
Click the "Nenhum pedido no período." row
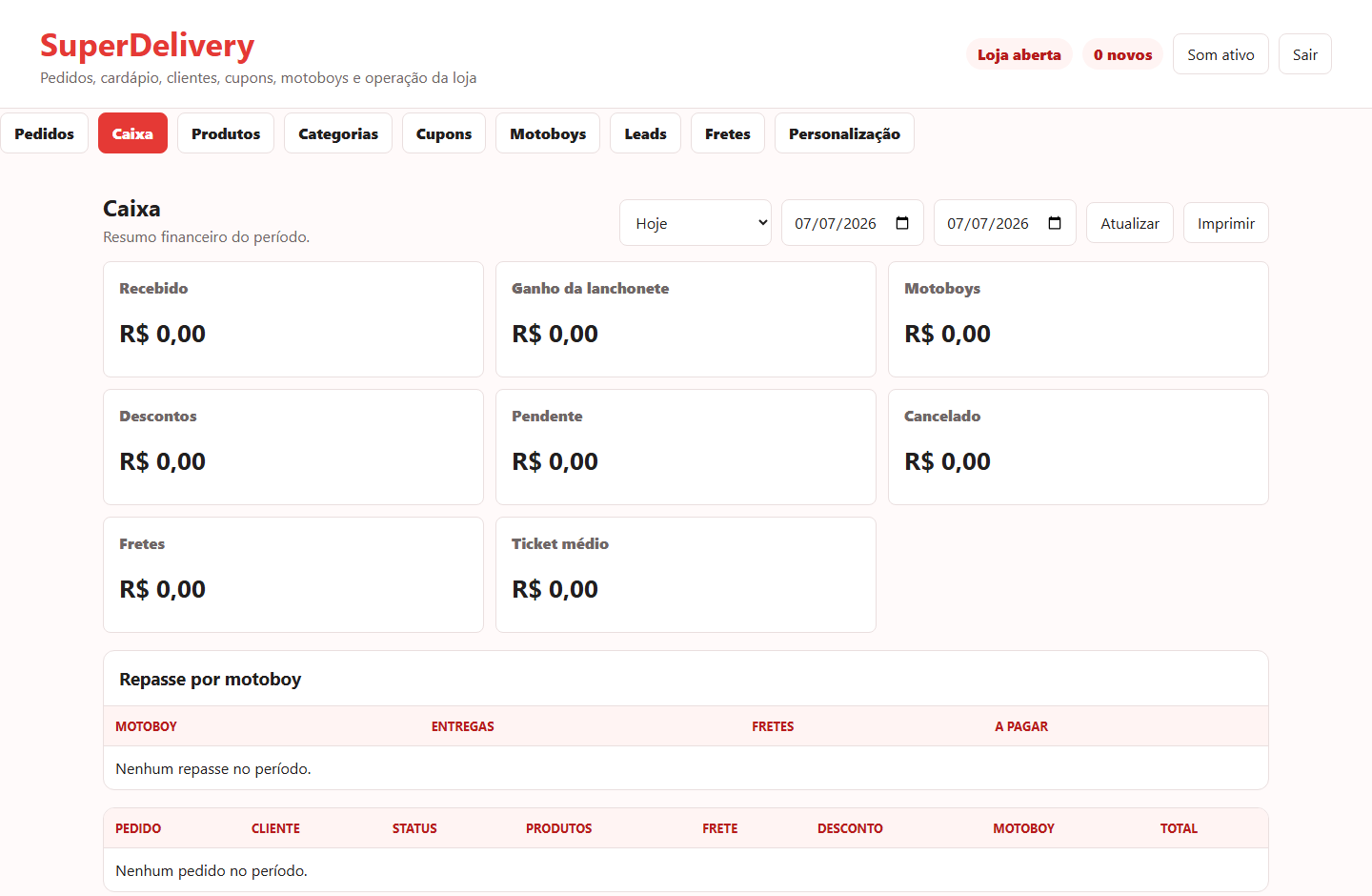point(686,870)
